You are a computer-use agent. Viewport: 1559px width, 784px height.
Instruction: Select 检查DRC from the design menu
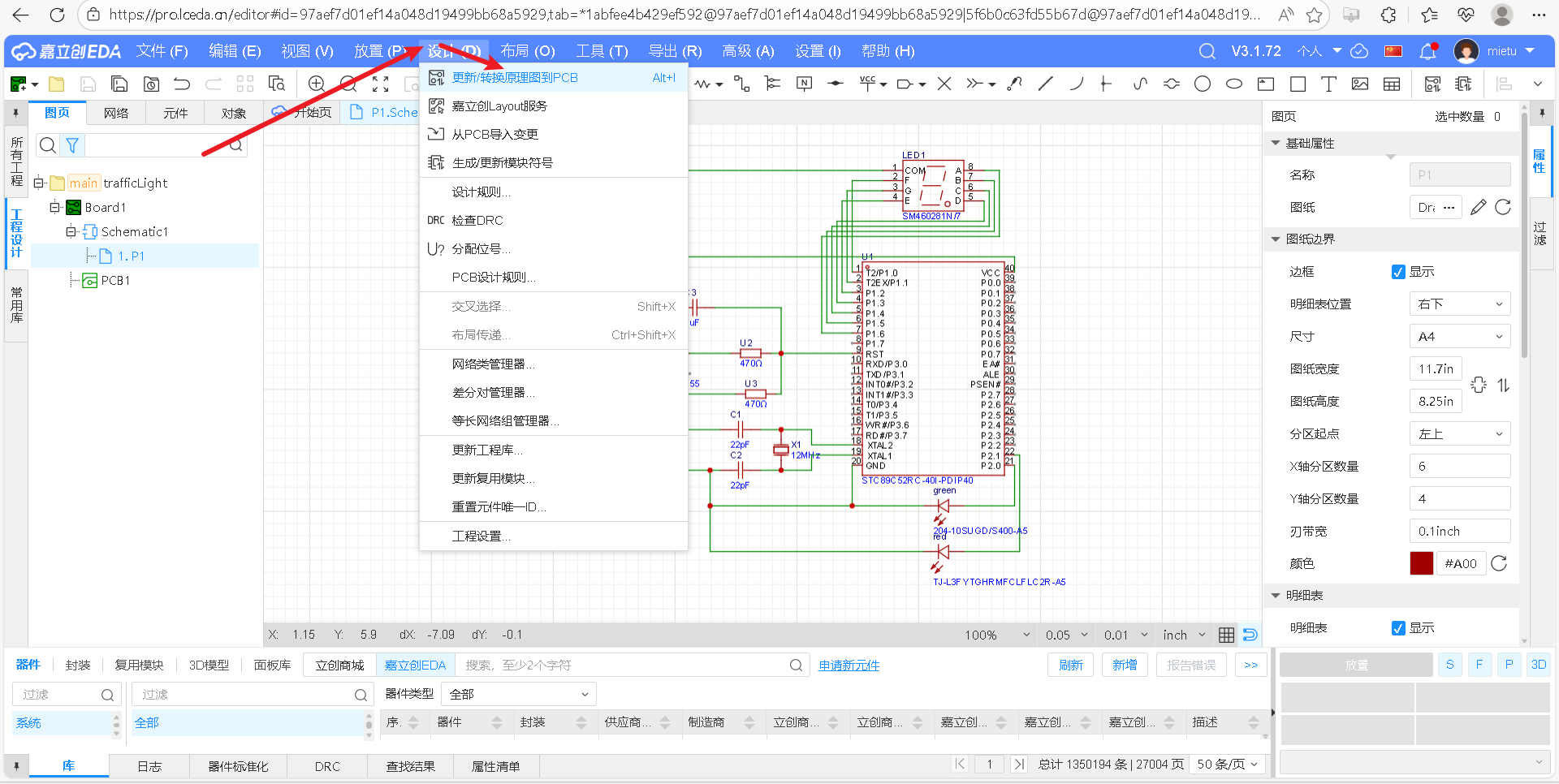(553, 220)
